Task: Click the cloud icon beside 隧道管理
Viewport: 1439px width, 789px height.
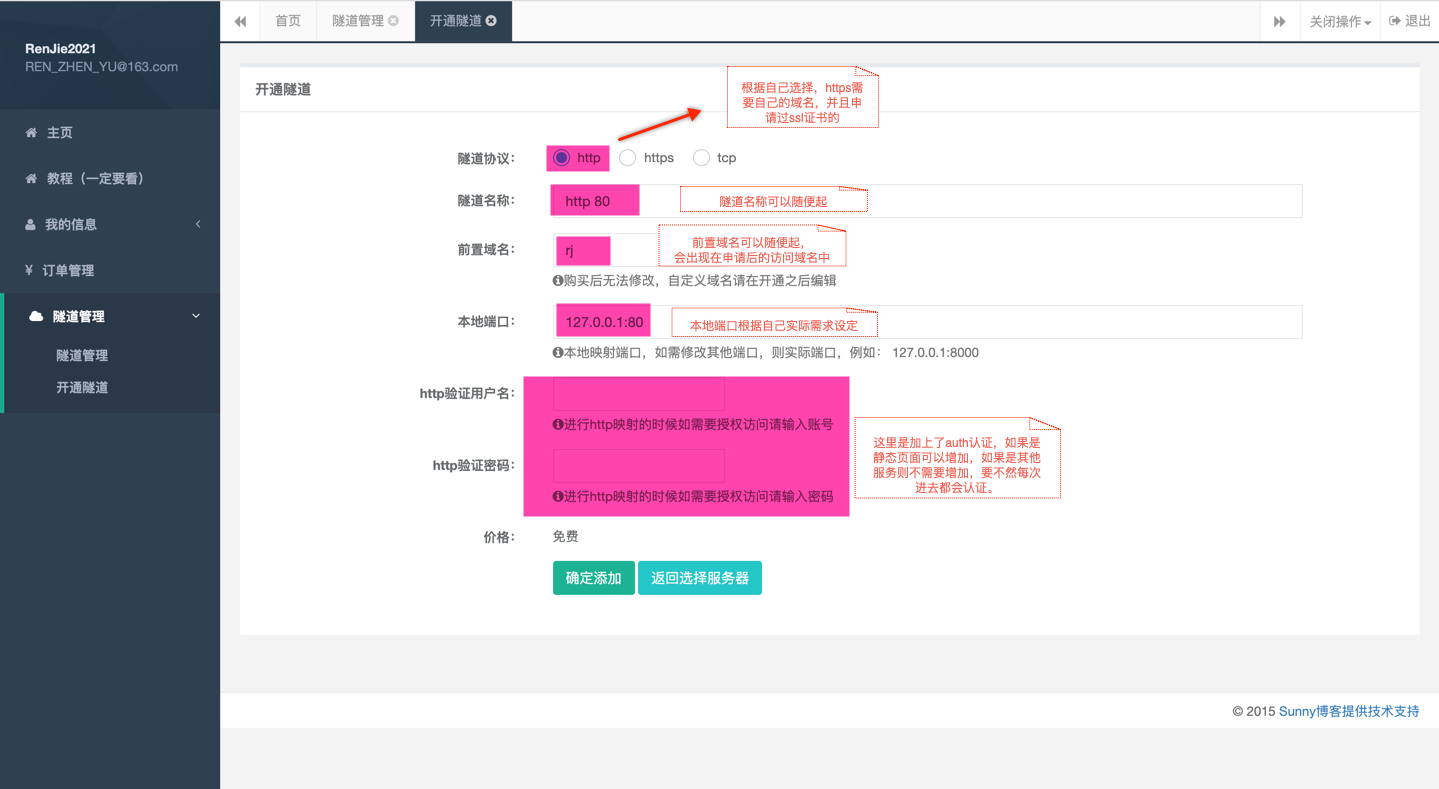Action: 36,316
